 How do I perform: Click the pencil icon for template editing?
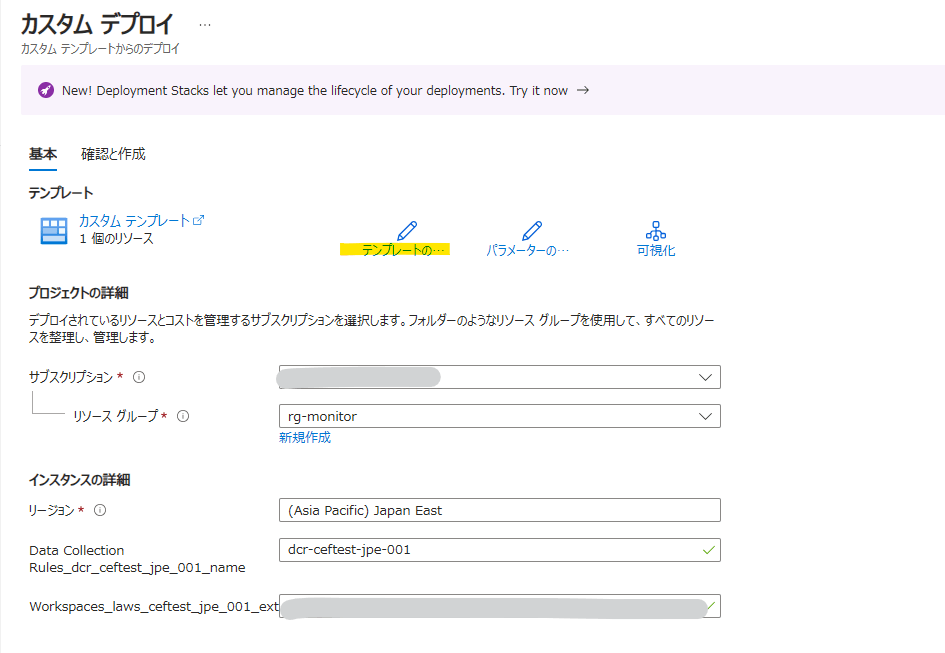[407, 230]
